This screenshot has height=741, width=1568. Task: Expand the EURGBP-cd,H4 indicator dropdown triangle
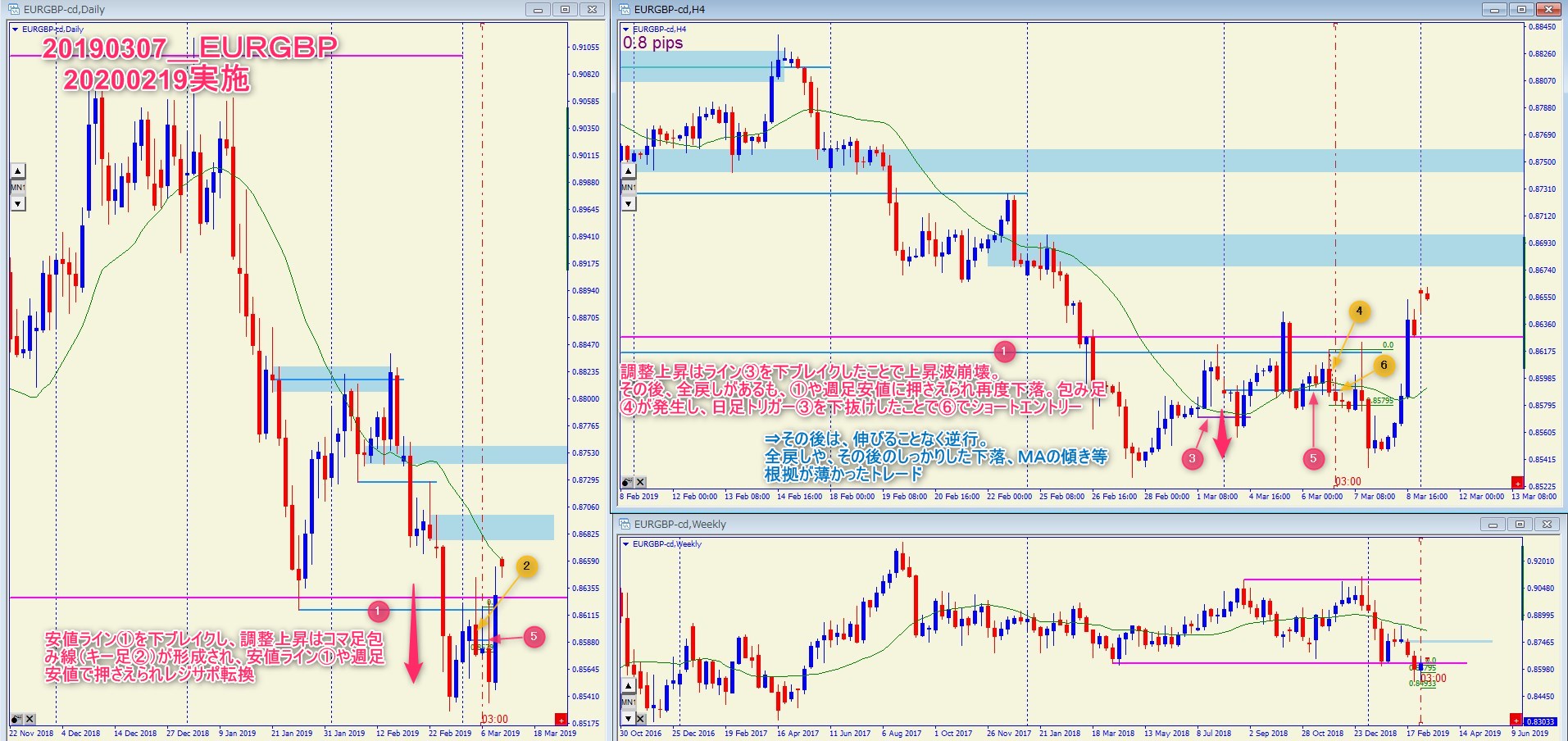point(626,30)
